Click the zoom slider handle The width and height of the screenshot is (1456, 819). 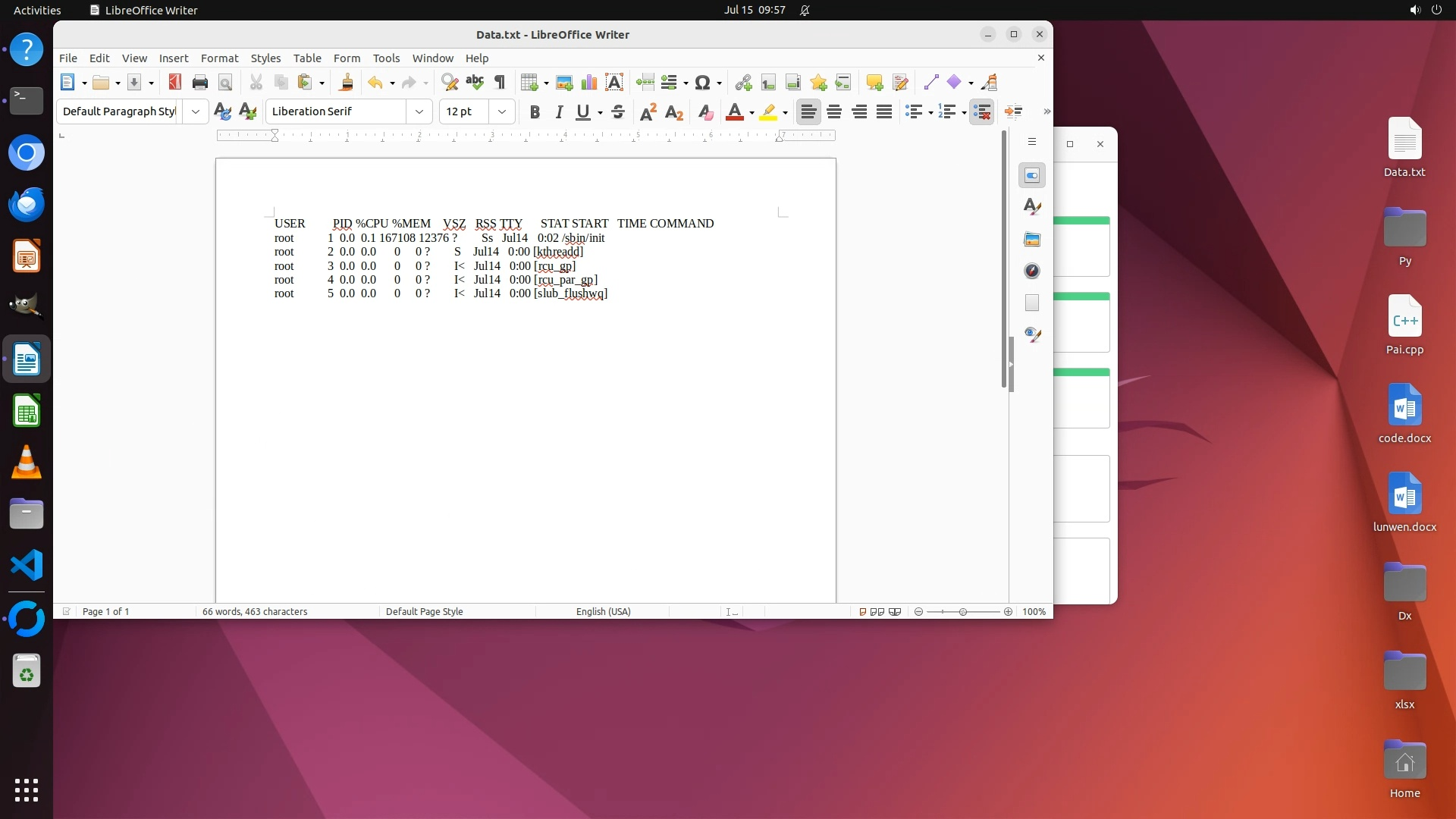[x=963, y=612]
